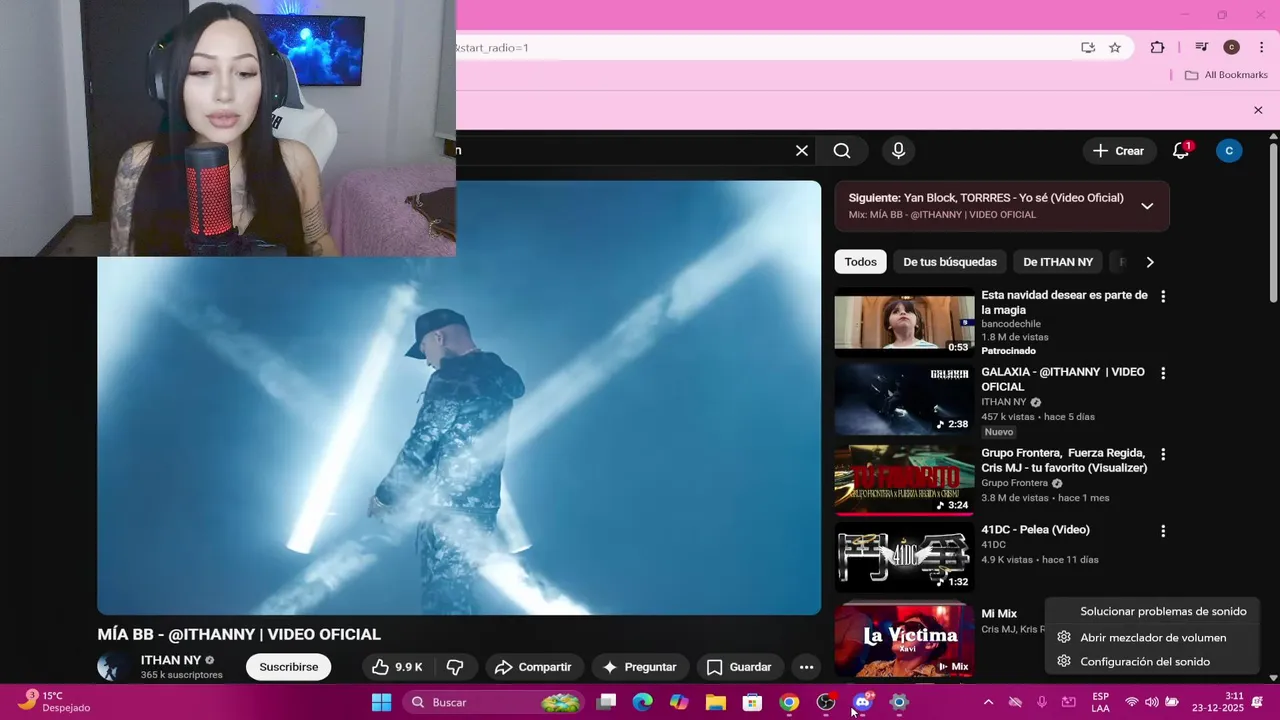Open menu for GALAXIA video
The image size is (1280, 720).
tap(1163, 373)
